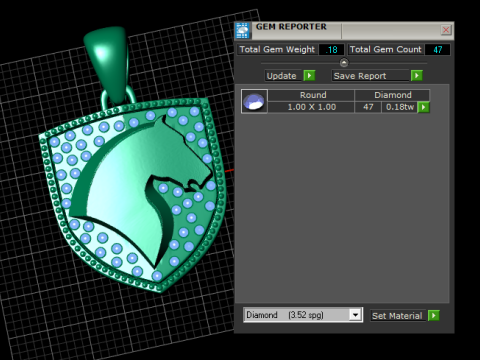Click the Set Material button
Viewport: 480px width, 360px height.
398,315
